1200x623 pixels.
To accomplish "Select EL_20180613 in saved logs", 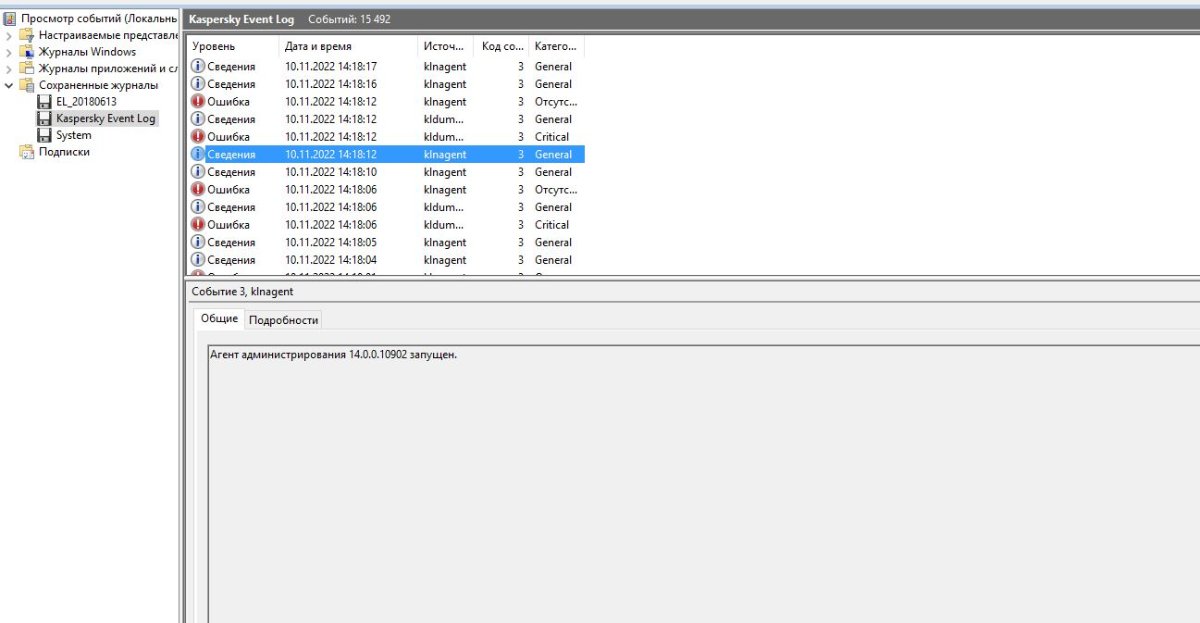I will coord(86,102).
